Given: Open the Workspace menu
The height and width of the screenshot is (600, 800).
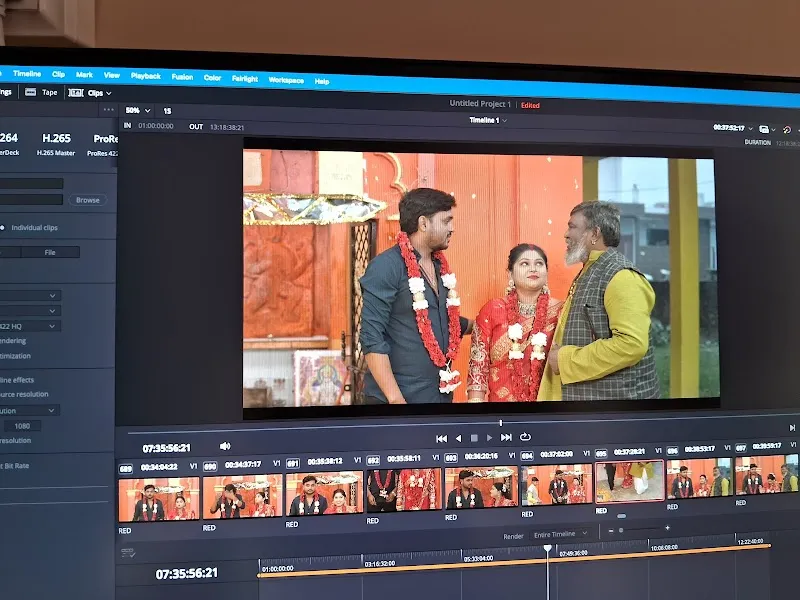Looking at the screenshot, I should (x=286, y=80).
